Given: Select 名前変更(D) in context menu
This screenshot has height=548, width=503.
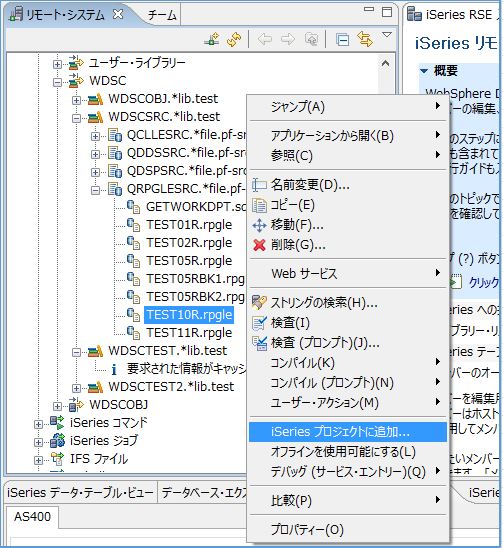Looking at the screenshot, I should [348, 185].
